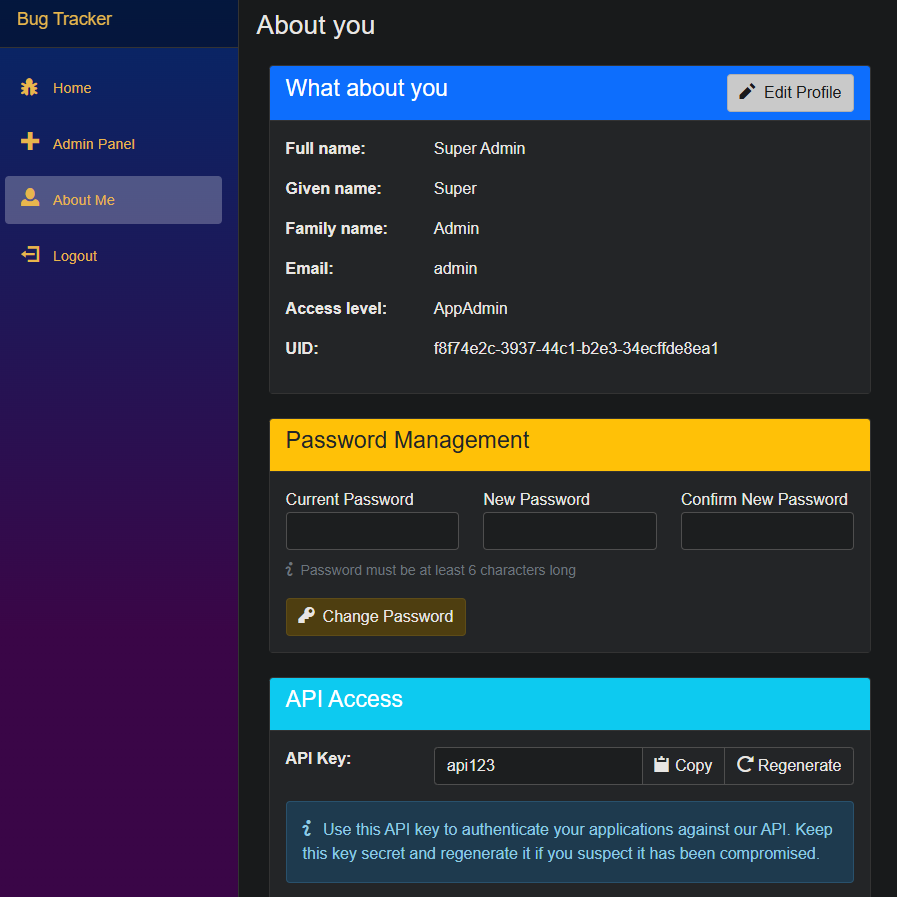Click the UID label
This screenshot has height=897, width=897.
[x=301, y=348]
